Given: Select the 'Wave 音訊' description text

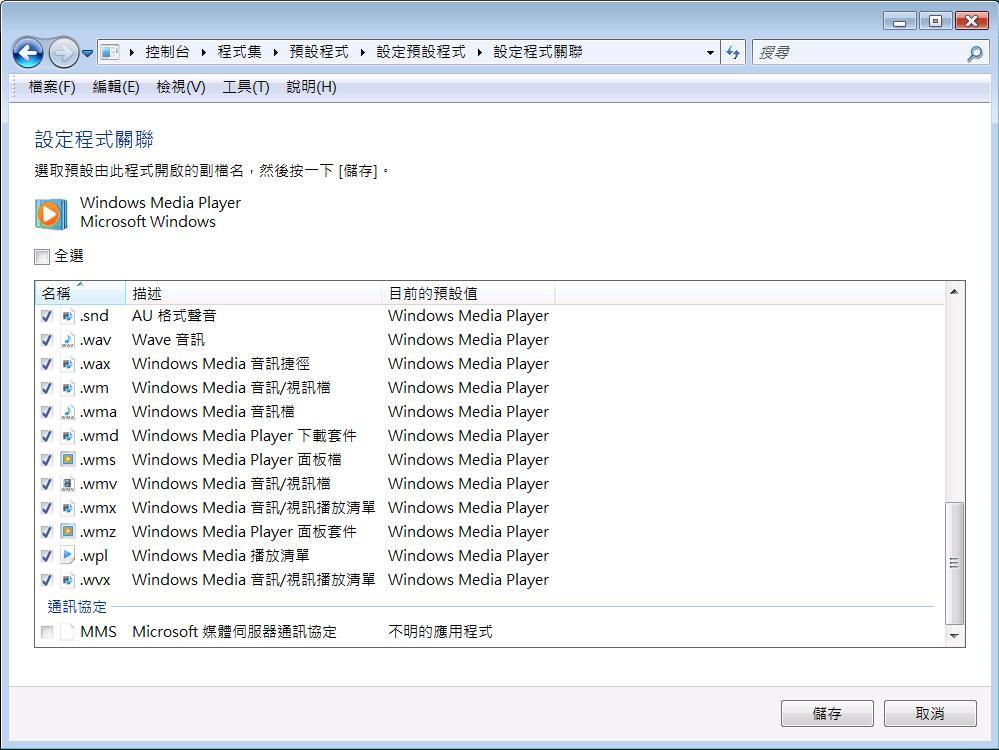Looking at the screenshot, I should coord(169,340).
